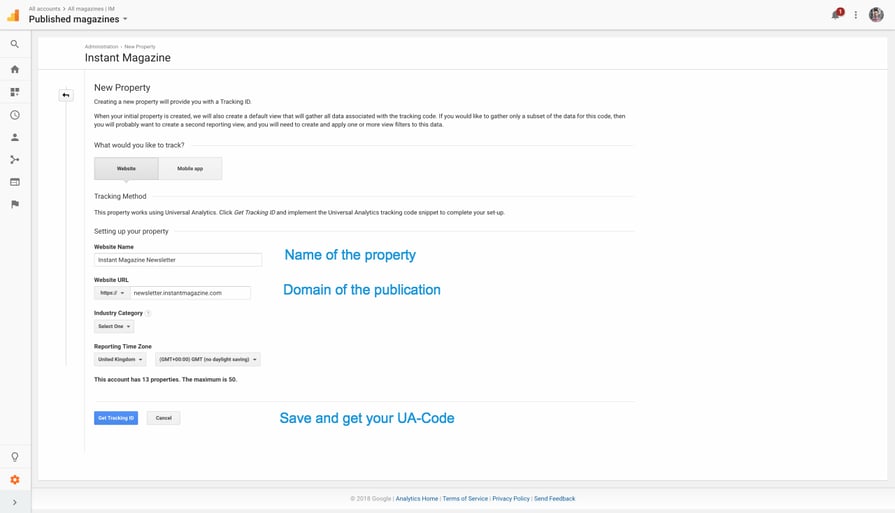Open the United Kingdom country dropdown
This screenshot has width=895, height=513.
tap(120, 359)
